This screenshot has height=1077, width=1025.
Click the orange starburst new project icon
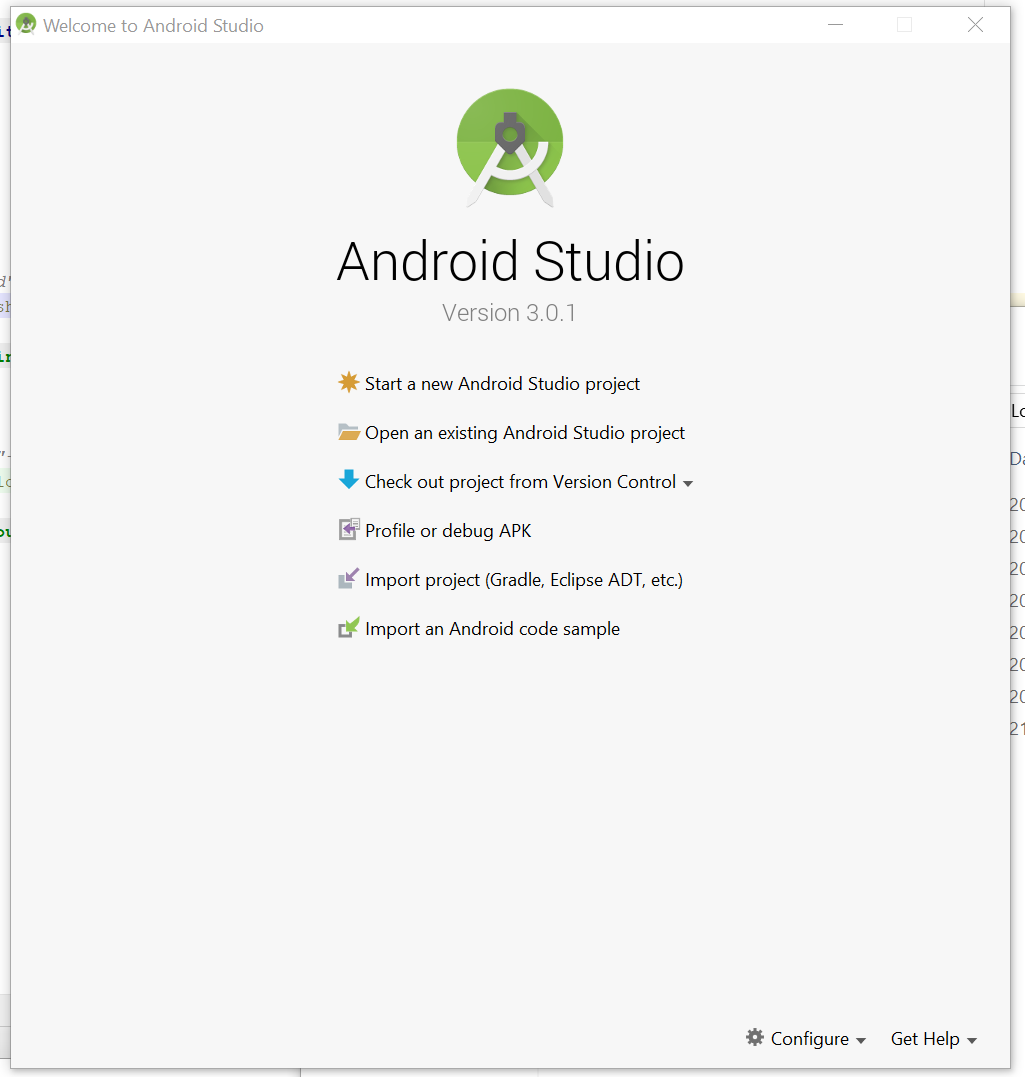[x=348, y=382]
